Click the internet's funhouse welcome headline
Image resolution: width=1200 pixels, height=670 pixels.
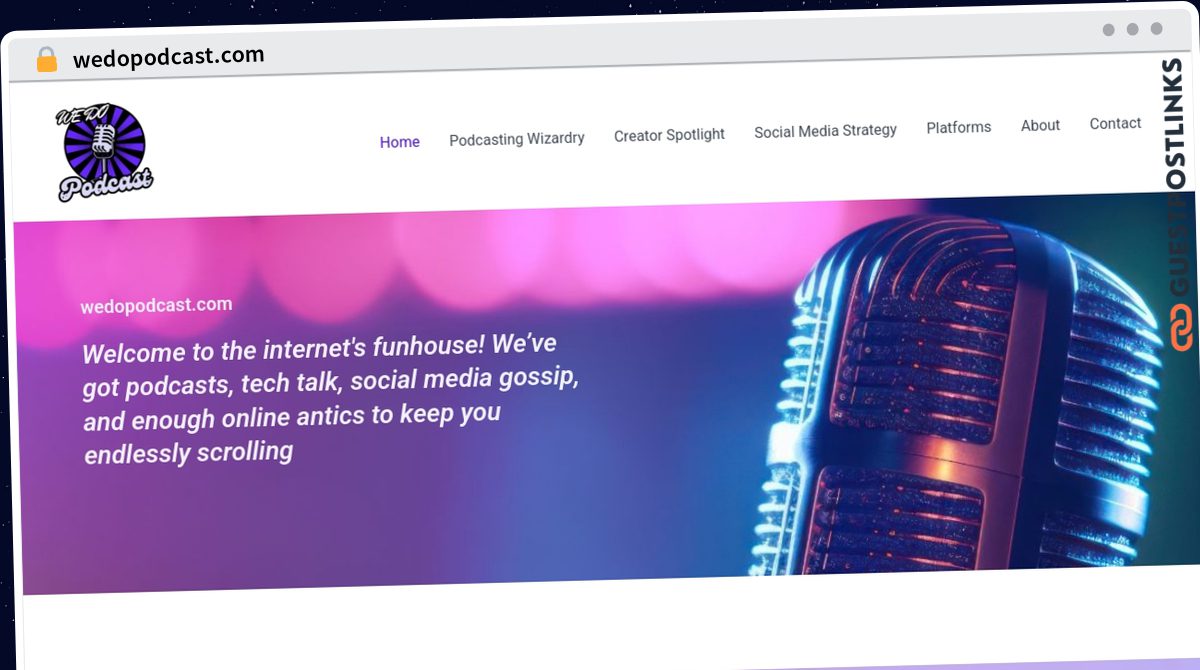point(331,399)
